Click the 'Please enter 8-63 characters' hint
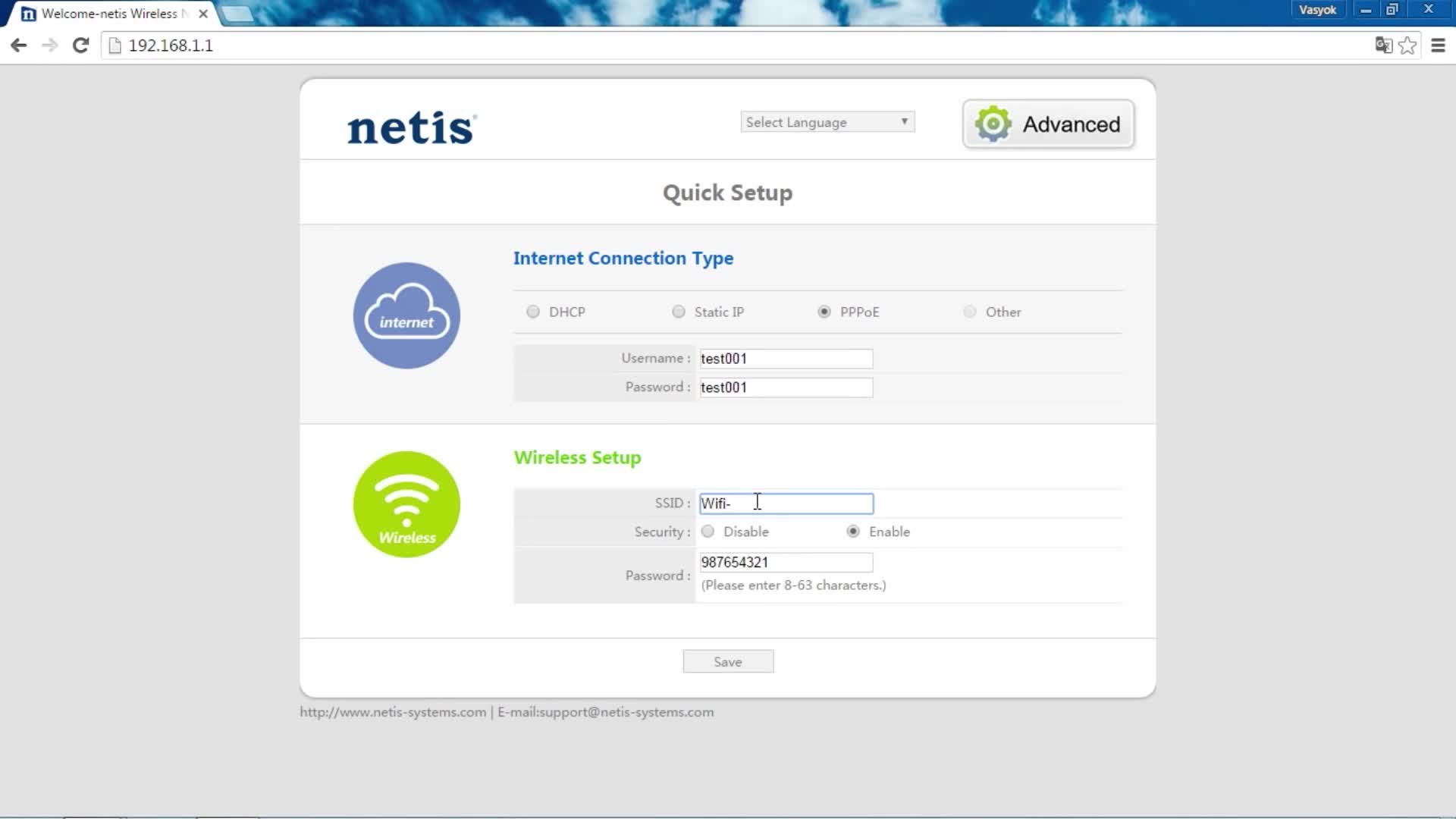The height and width of the screenshot is (819, 1456). 793,585
